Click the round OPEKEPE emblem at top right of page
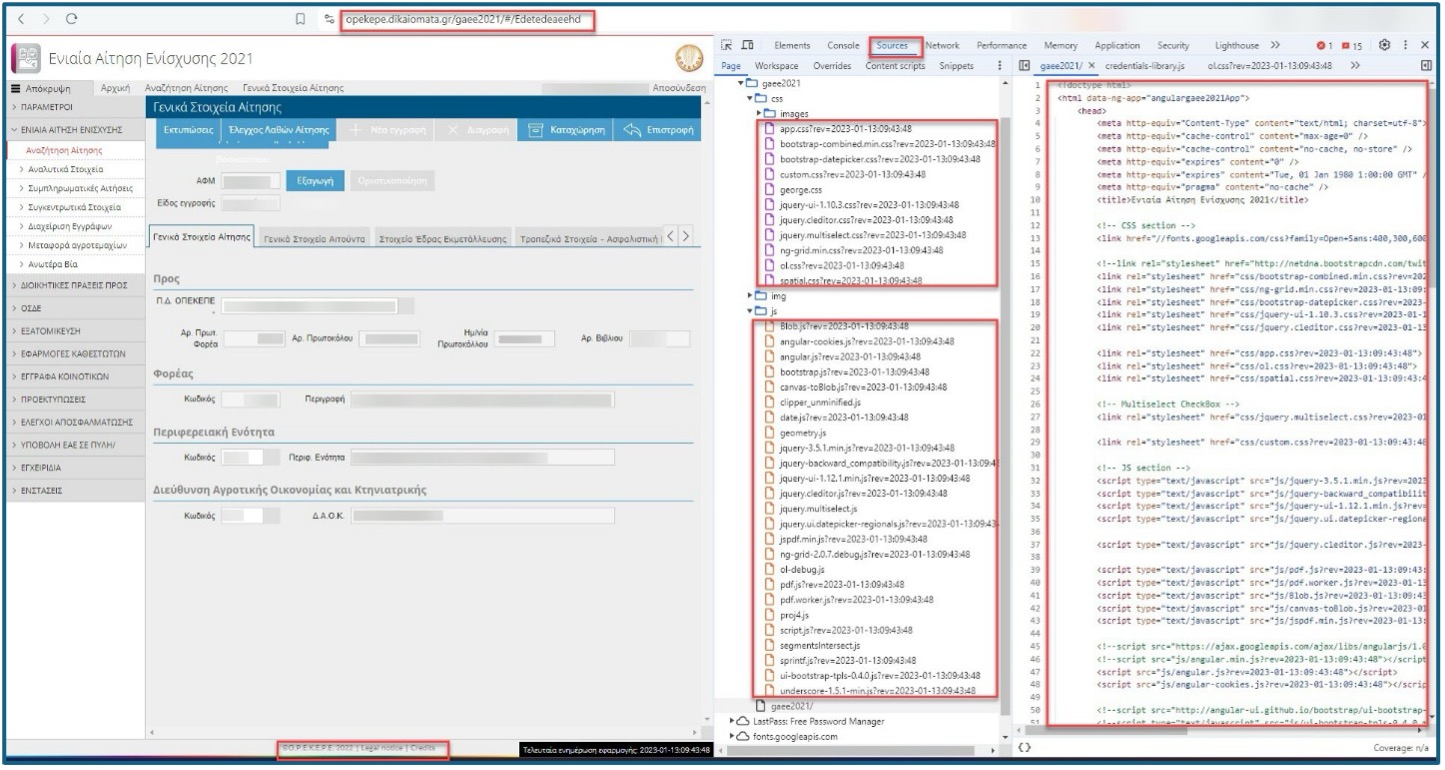 [x=691, y=58]
